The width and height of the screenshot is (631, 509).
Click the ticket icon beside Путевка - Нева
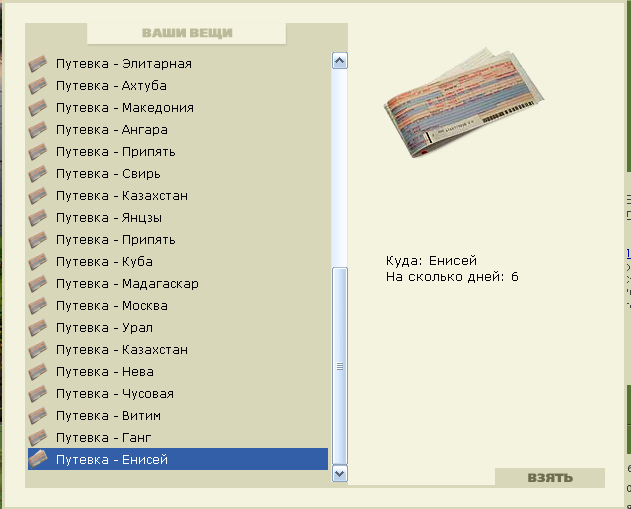click(38, 372)
